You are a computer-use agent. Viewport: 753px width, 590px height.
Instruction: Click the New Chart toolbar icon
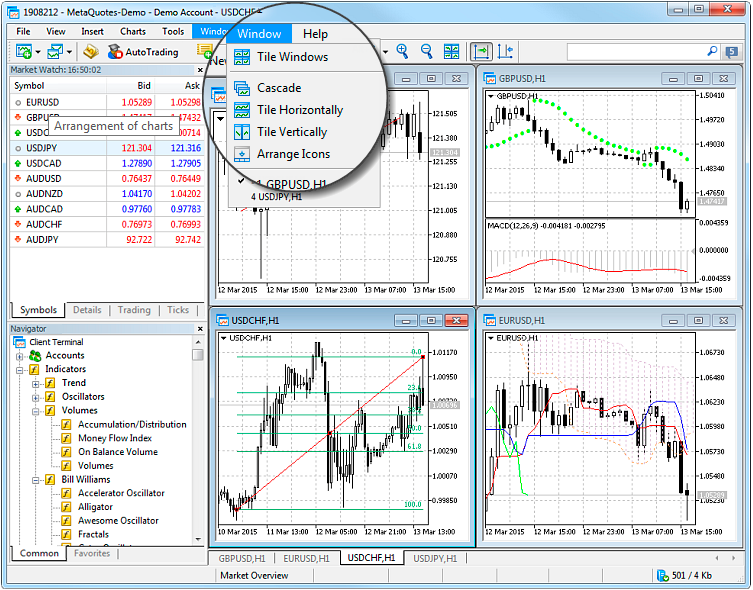(23, 51)
